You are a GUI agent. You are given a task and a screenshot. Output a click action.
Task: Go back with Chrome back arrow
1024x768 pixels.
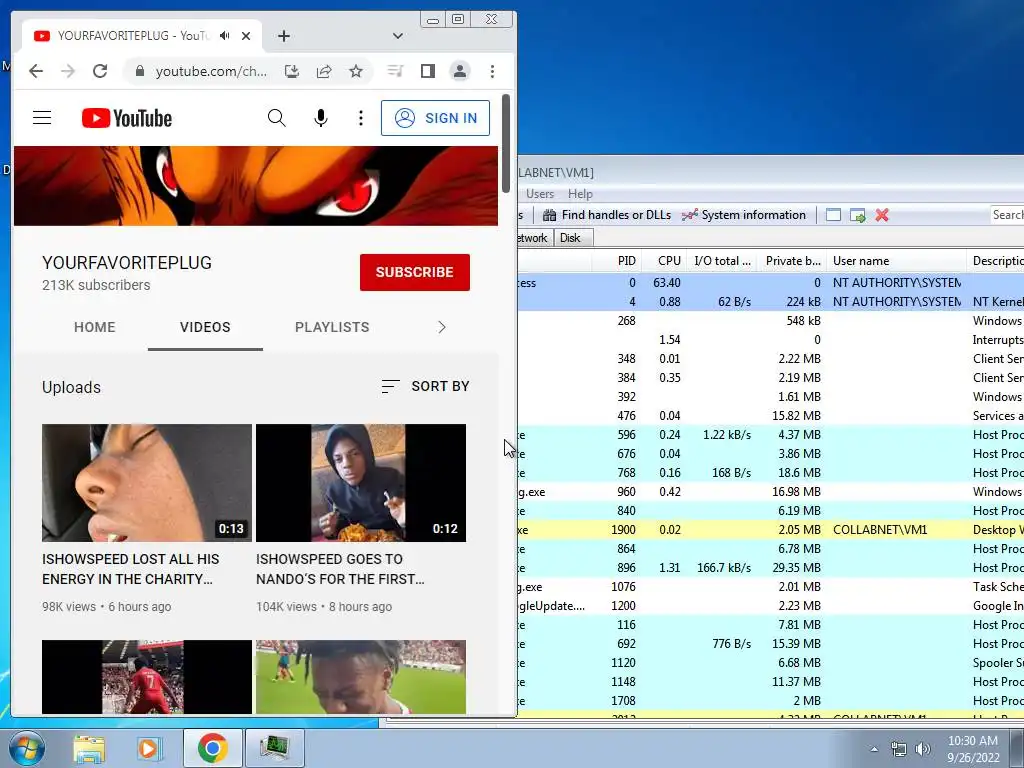[x=36, y=71]
